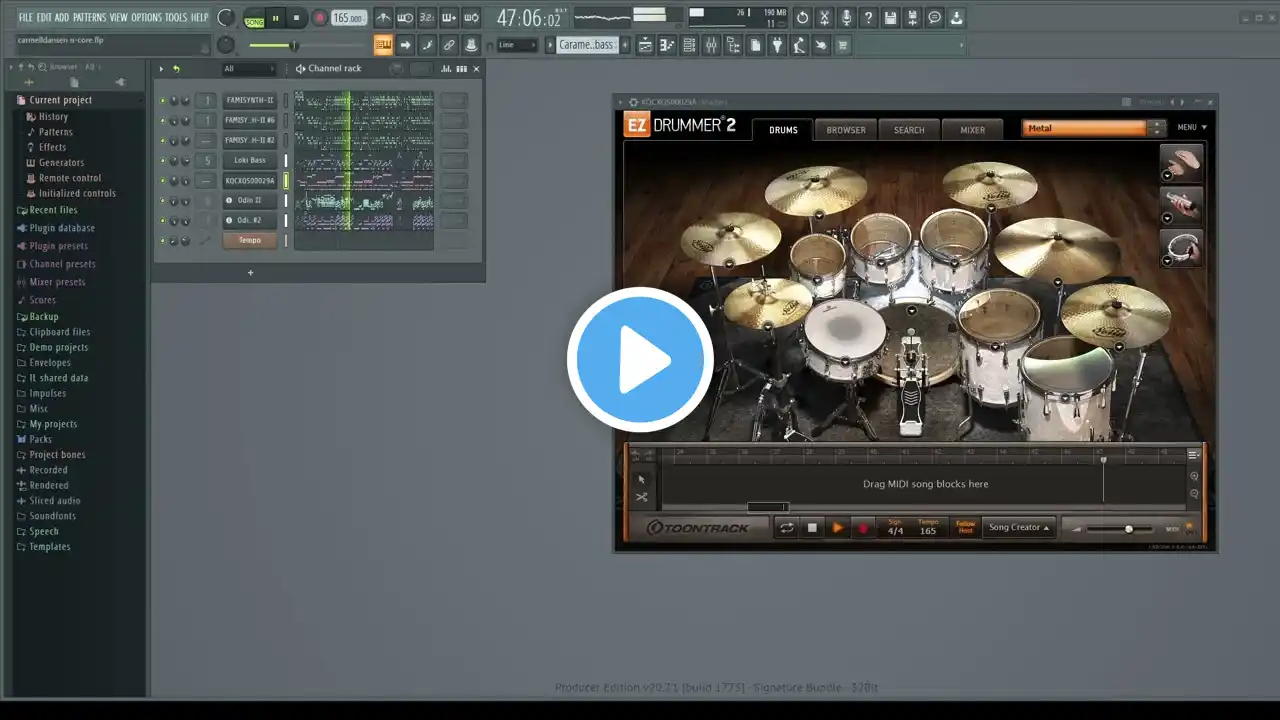Open the channel filter All dropdown
Image resolution: width=1280 pixels, height=720 pixels.
(248, 69)
